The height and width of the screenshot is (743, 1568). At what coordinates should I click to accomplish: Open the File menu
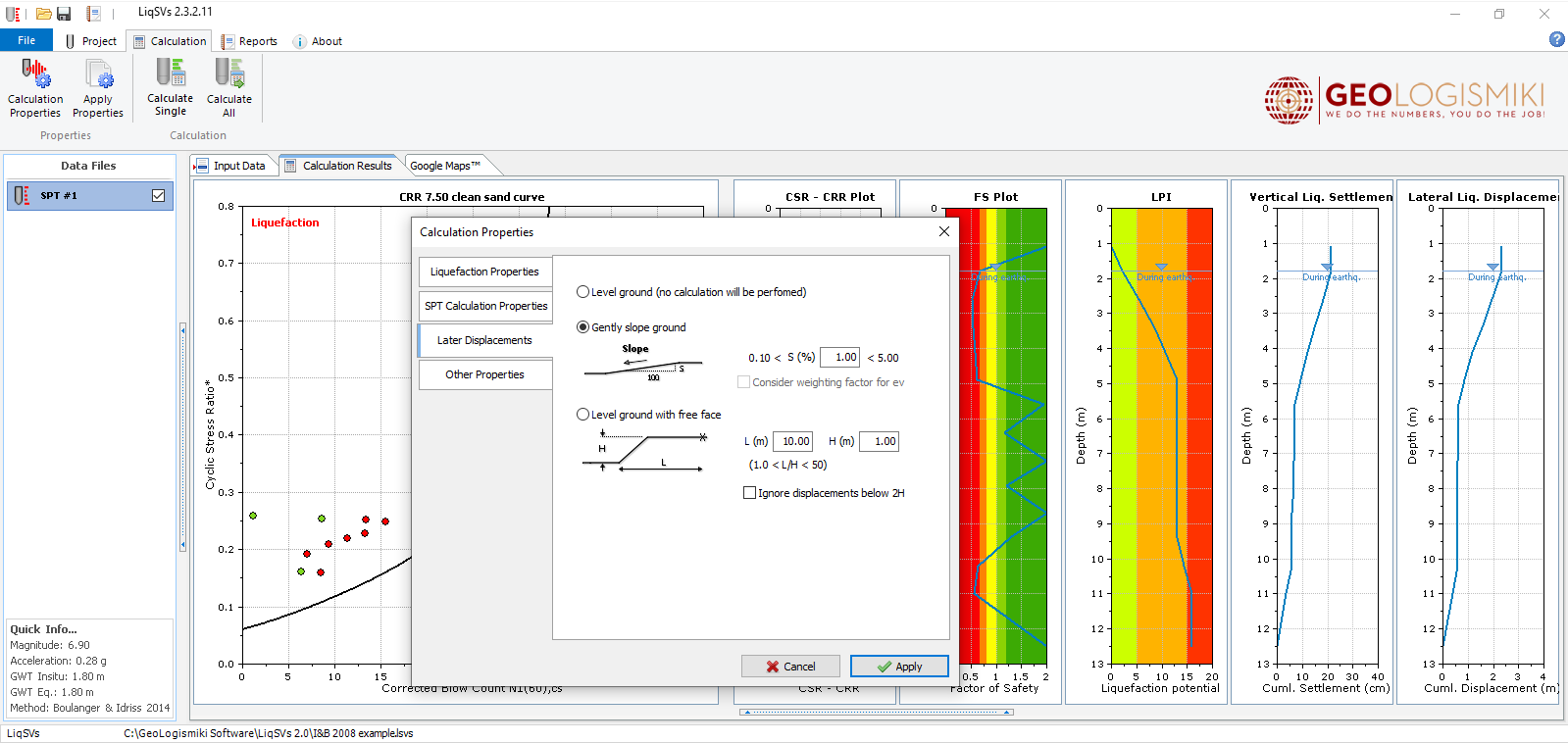[26, 40]
